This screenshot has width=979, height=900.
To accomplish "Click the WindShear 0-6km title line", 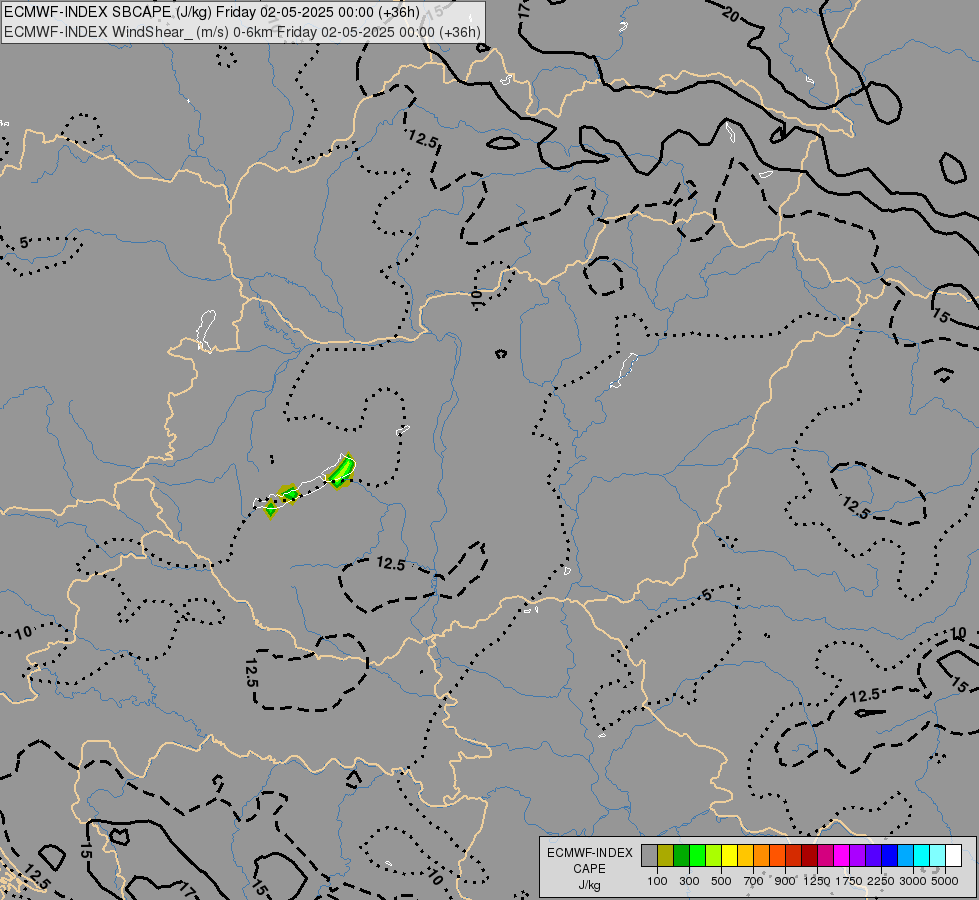I will point(242,32).
